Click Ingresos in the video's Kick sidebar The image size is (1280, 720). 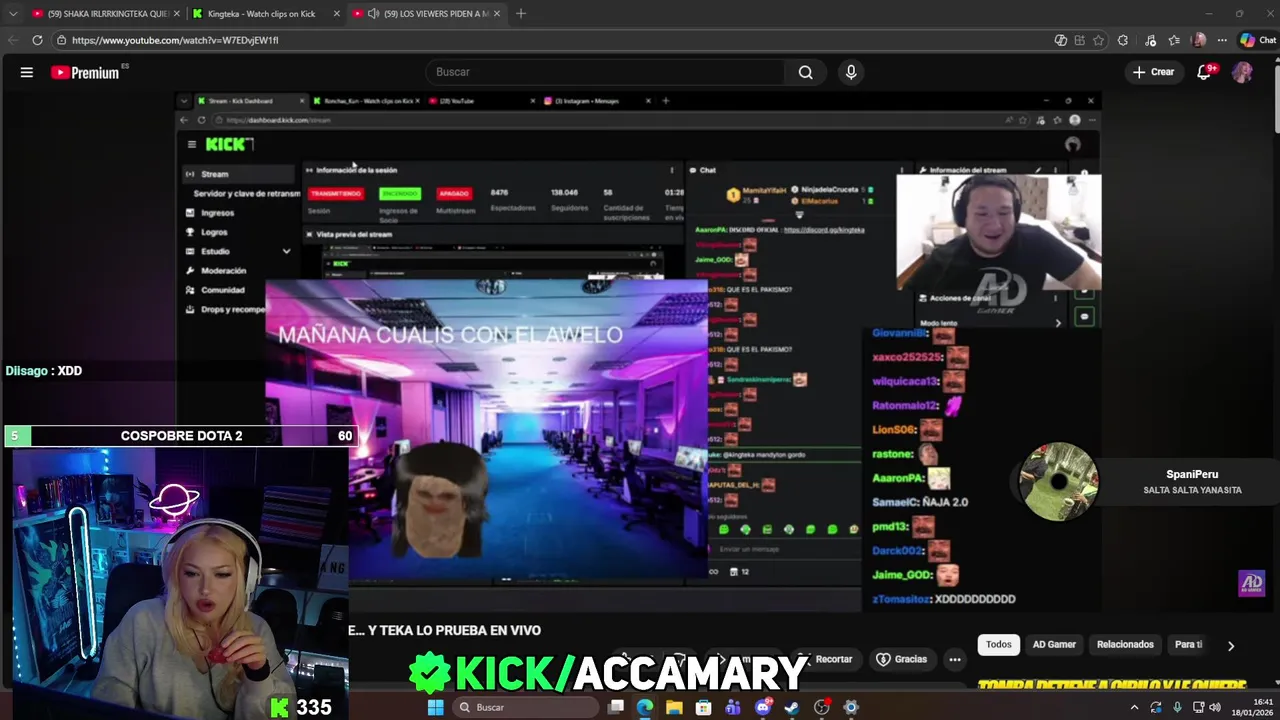pyautogui.click(x=217, y=213)
